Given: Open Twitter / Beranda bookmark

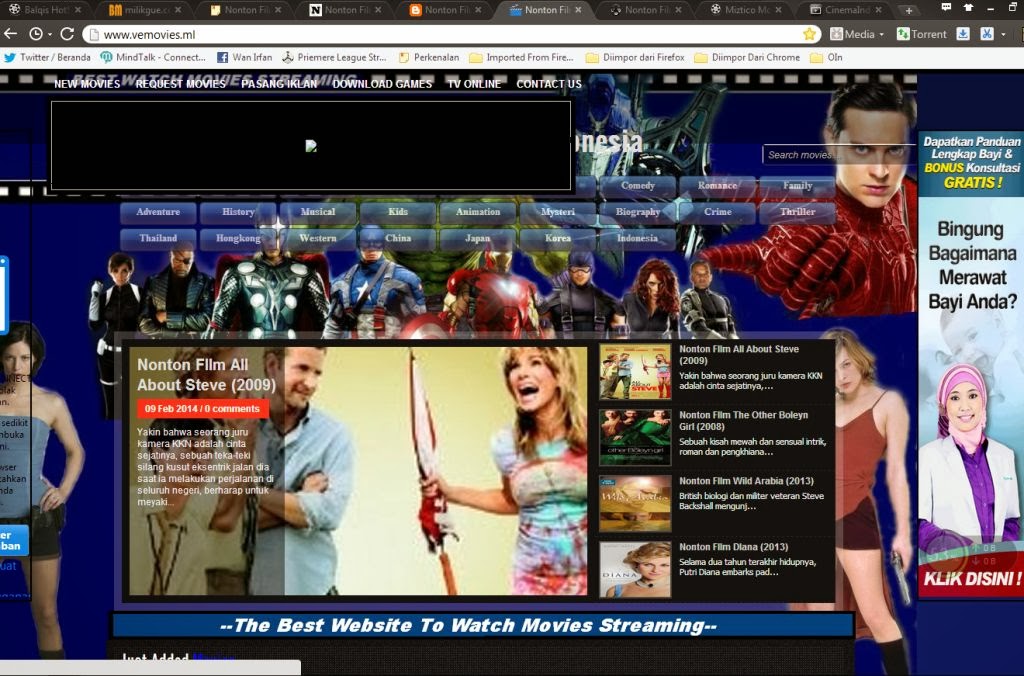Looking at the screenshot, I should 48,57.
